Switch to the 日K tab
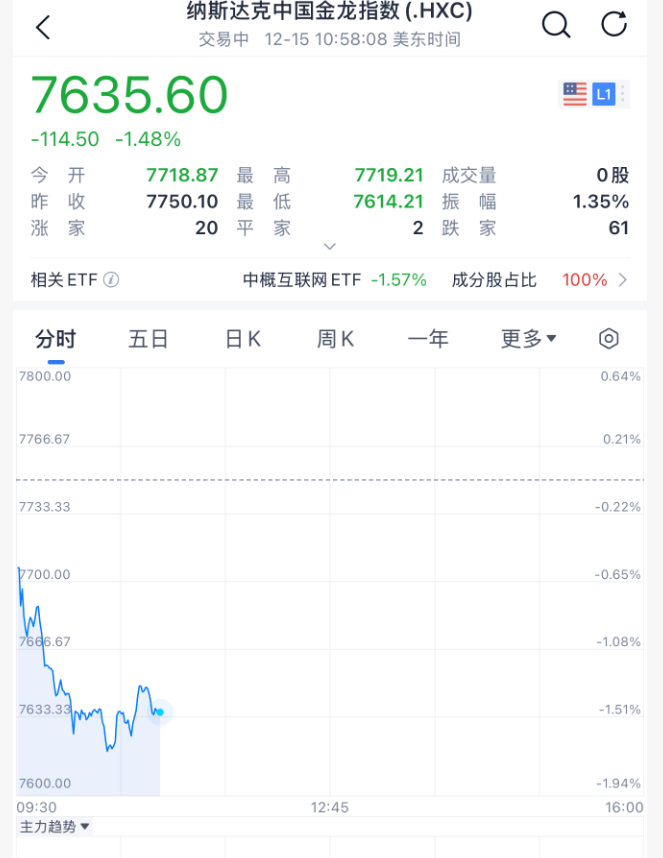The image size is (663, 858). (x=242, y=339)
